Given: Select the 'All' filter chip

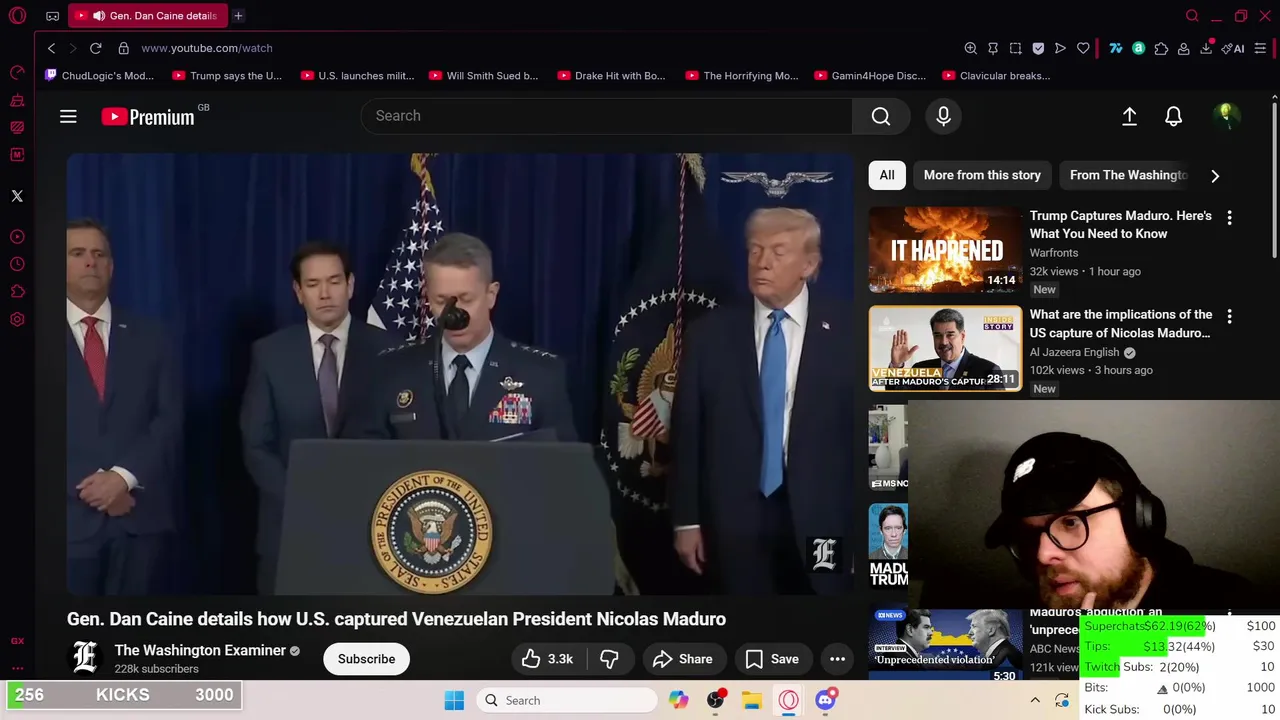Looking at the screenshot, I should click(x=887, y=175).
